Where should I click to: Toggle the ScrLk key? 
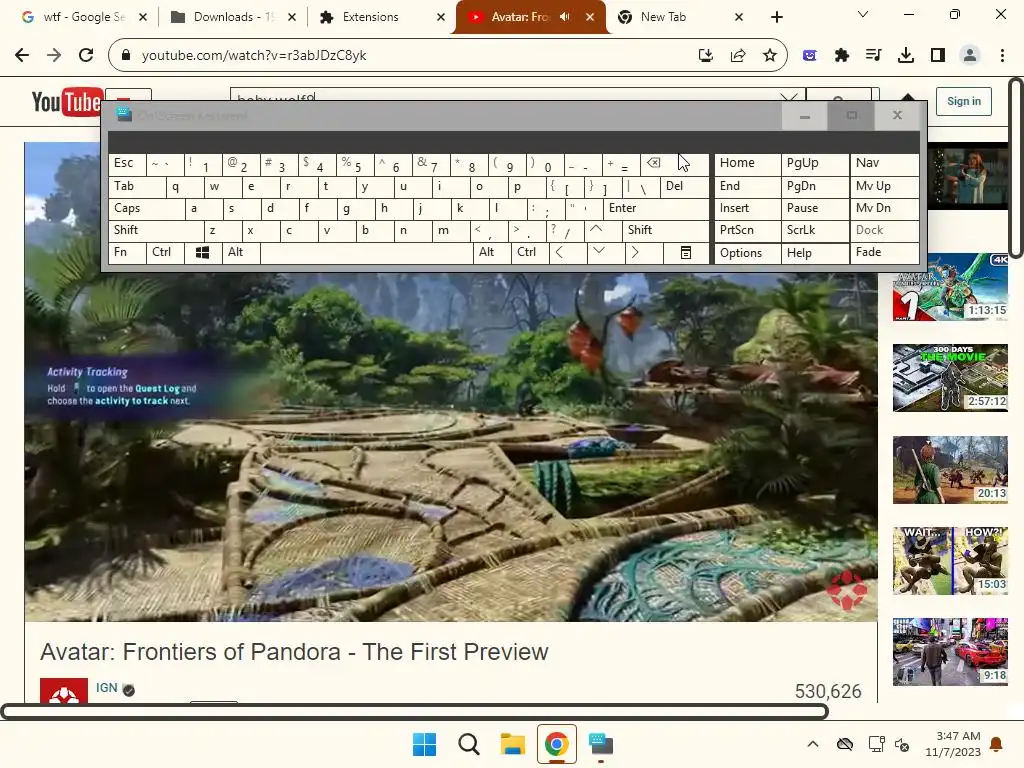coord(814,231)
